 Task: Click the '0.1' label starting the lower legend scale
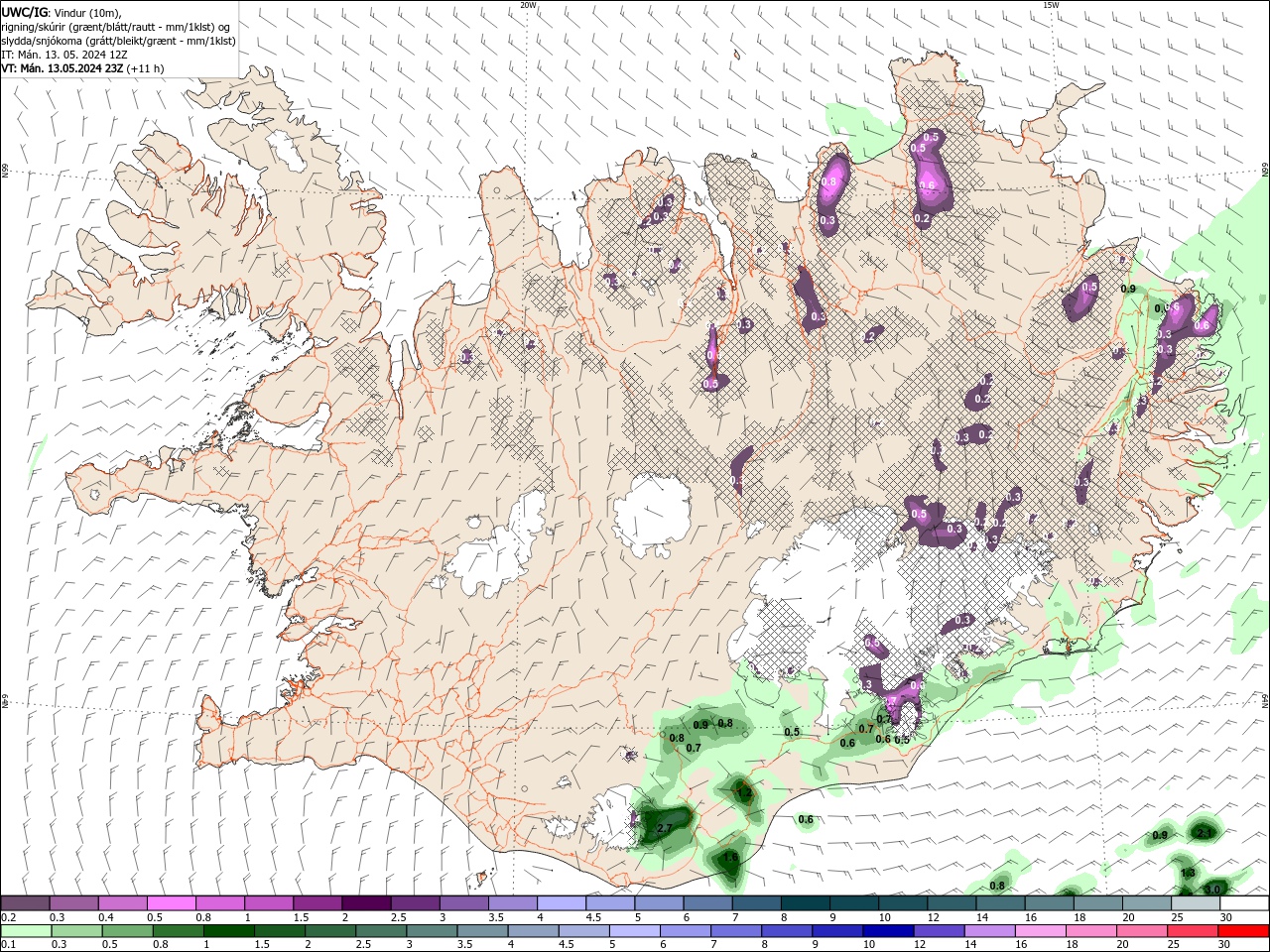click(8, 945)
